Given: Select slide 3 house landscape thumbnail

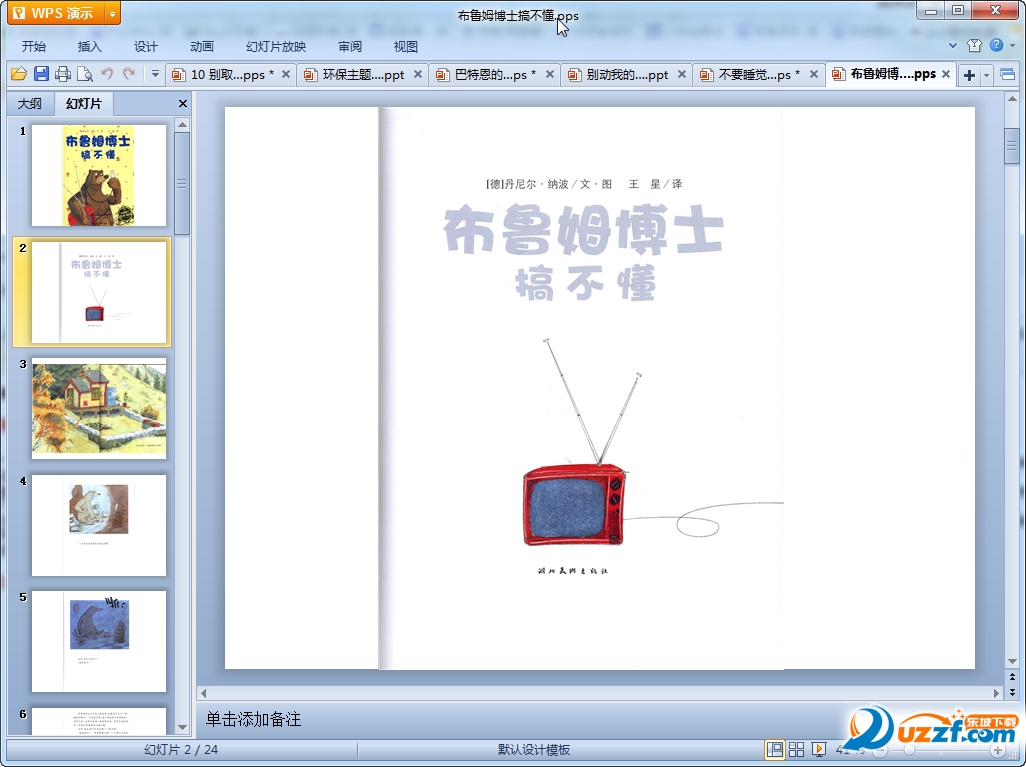Looking at the screenshot, I should (x=99, y=408).
